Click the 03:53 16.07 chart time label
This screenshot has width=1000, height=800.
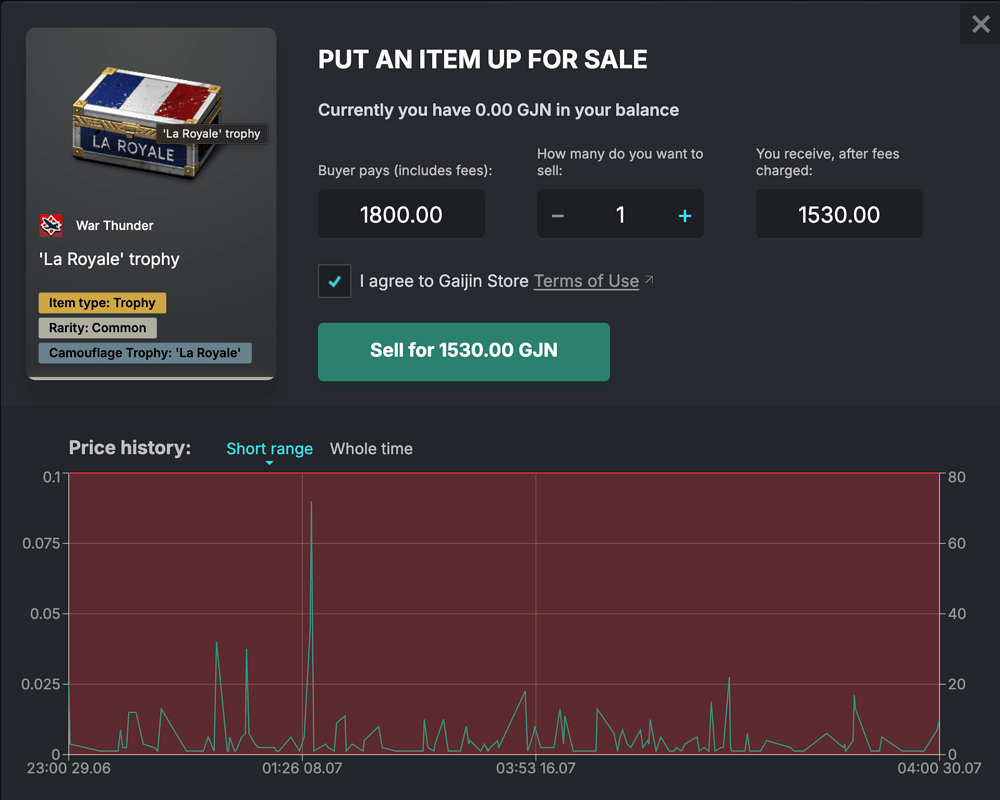pyautogui.click(x=536, y=768)
